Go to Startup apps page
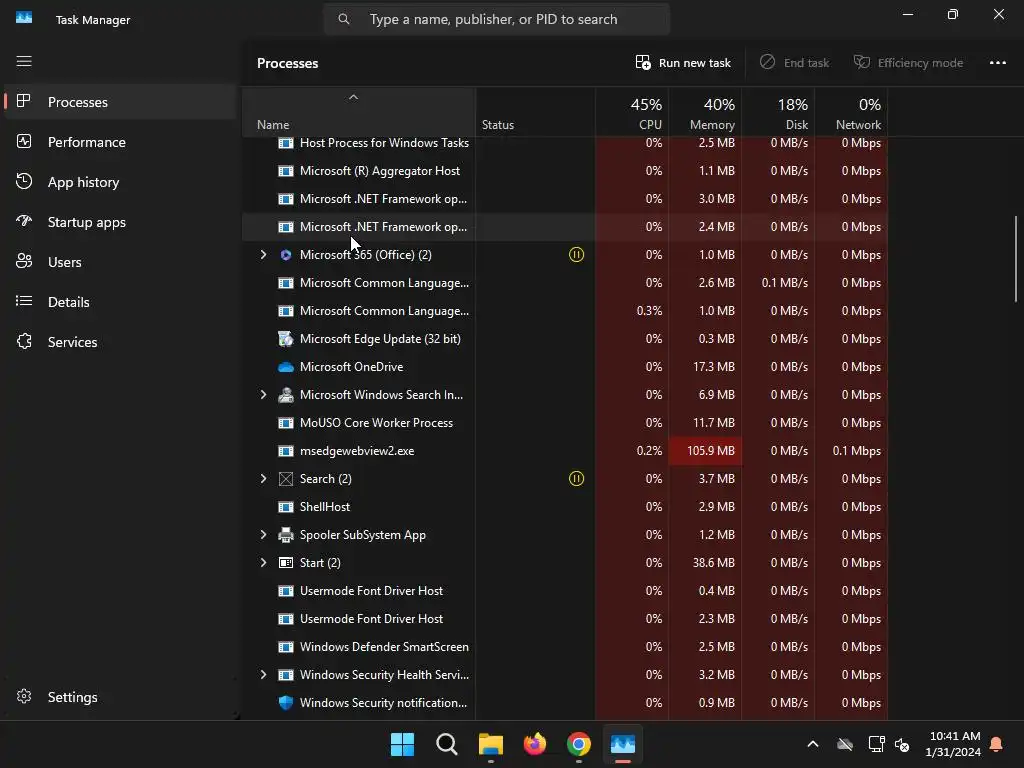Image resolution: width=1024 pixels, height=768 pixels. click(120, 221)
